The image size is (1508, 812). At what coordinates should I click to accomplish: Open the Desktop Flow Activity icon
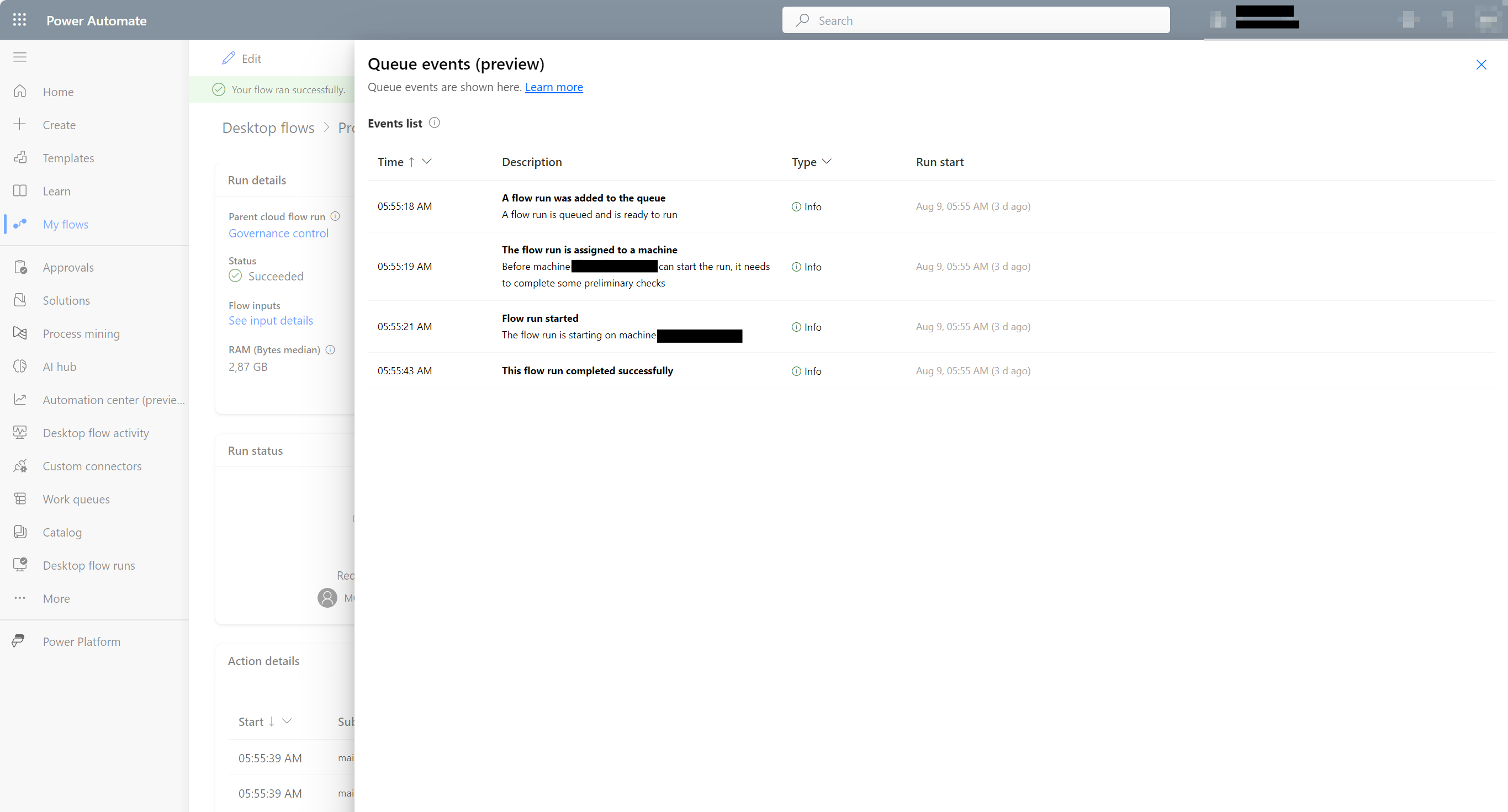click(21, 432)
